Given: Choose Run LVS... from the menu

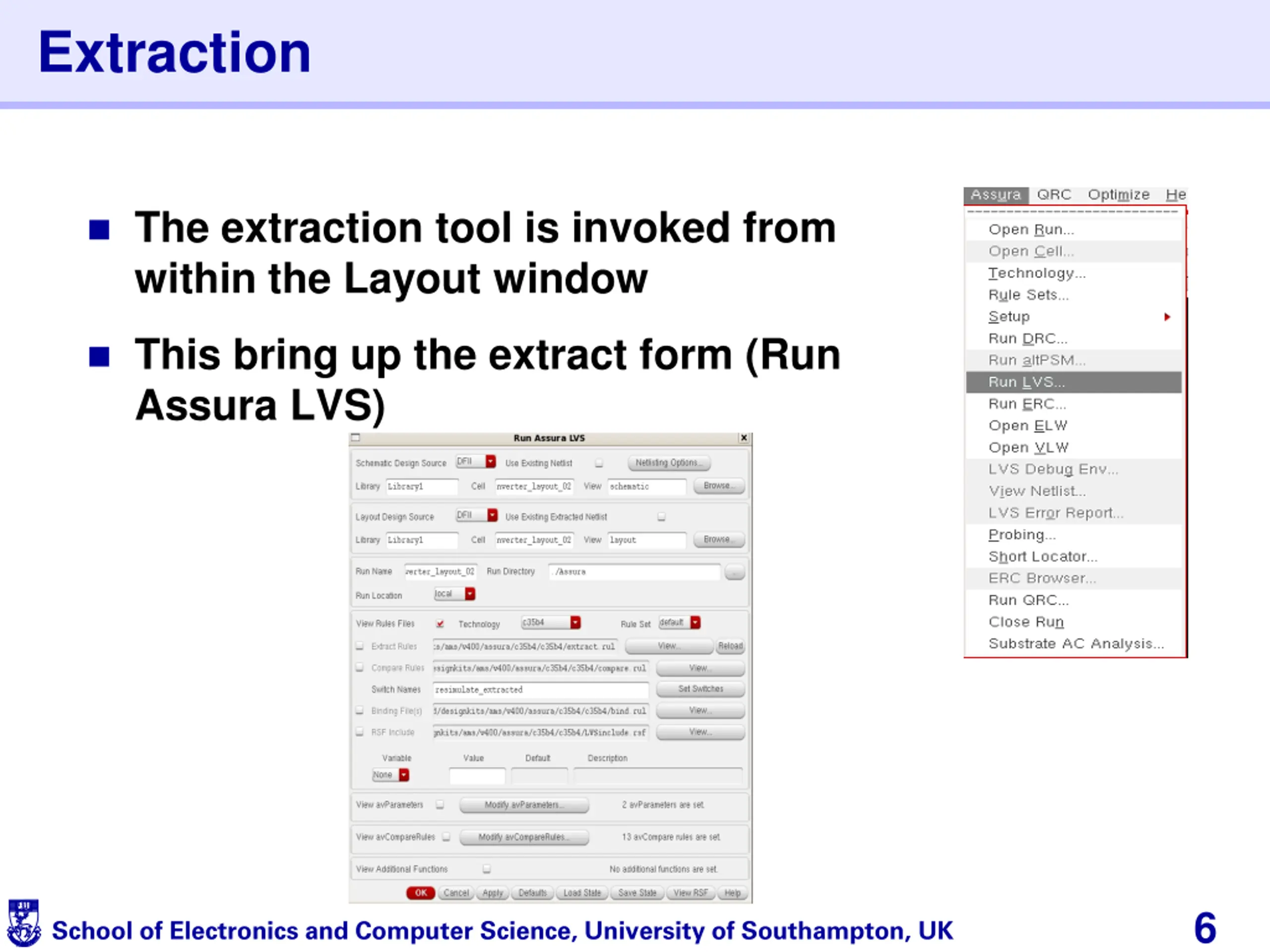Looking at the screenshot, I should click(x=1074, y=382).
